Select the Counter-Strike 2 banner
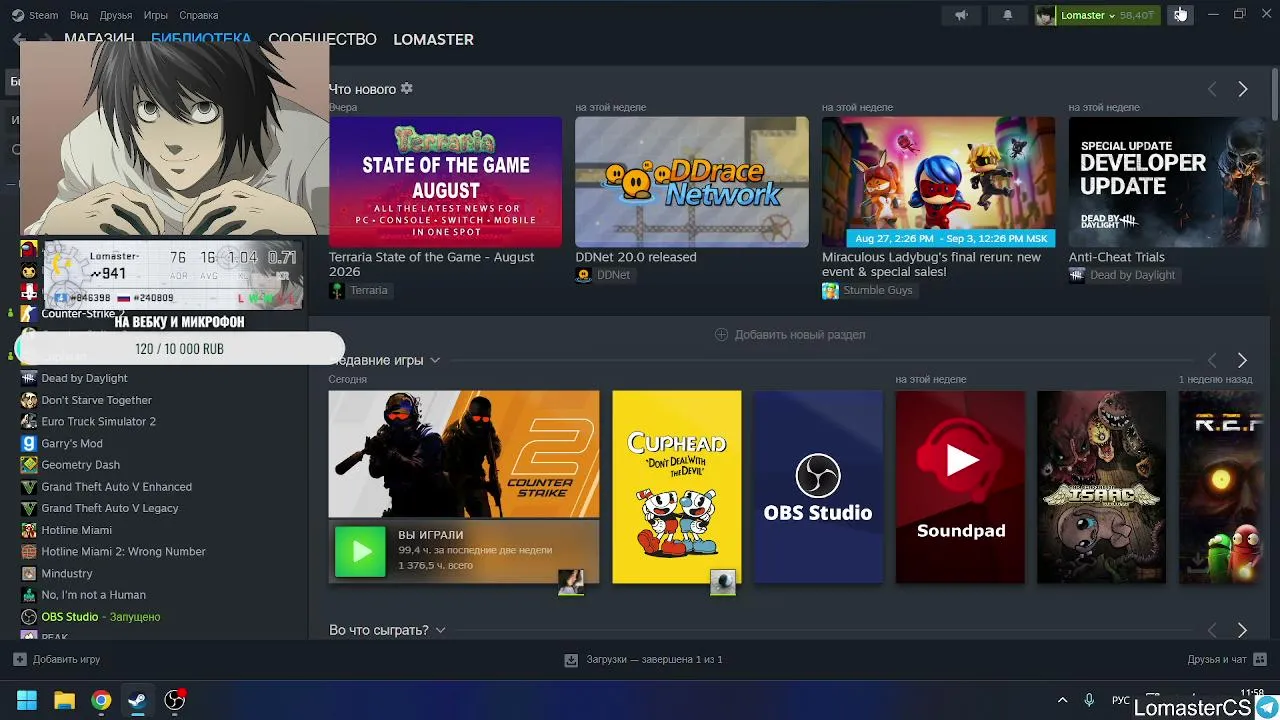 click(x=464, y=454)
